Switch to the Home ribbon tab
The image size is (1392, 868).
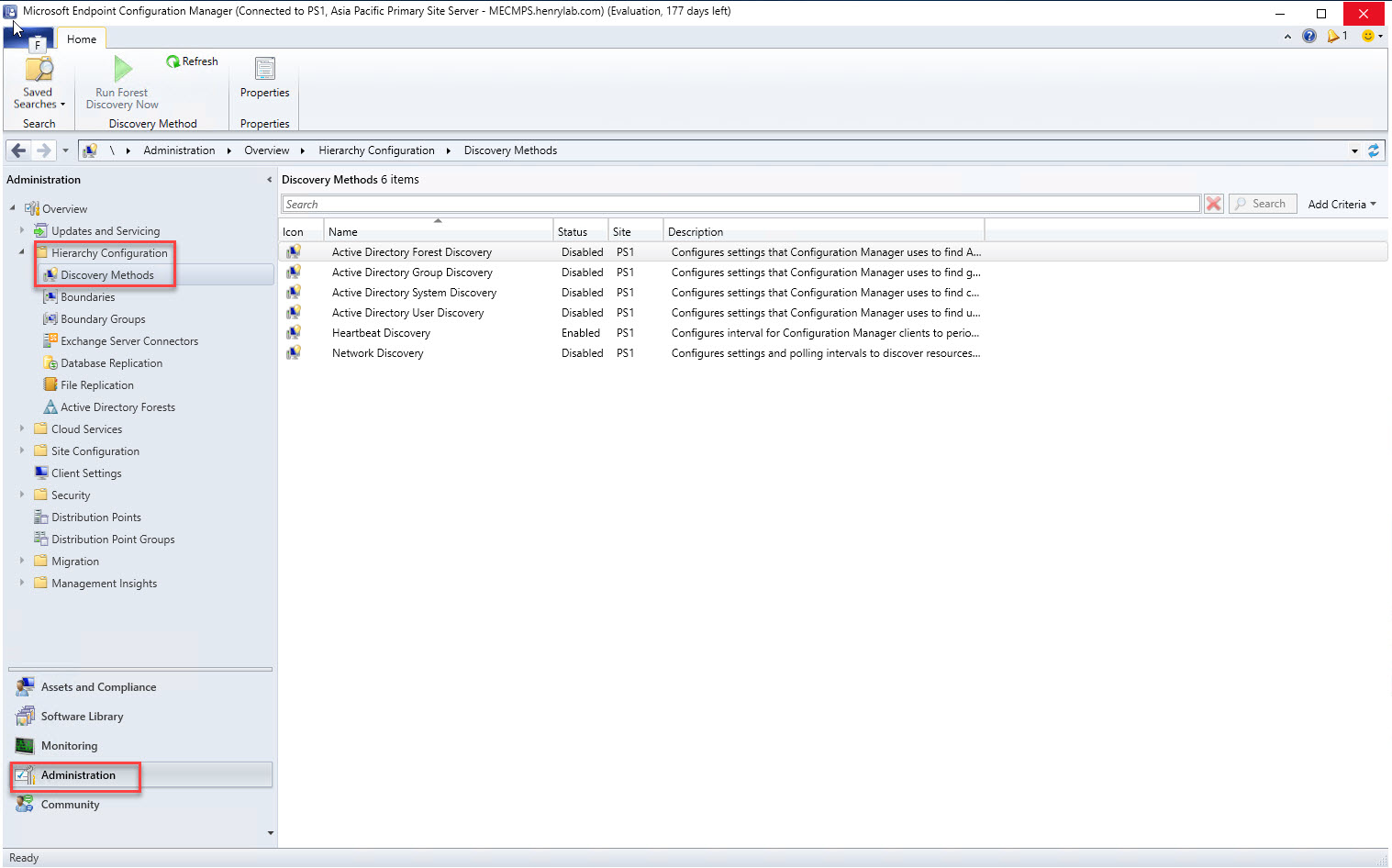(x=81, y=39)
